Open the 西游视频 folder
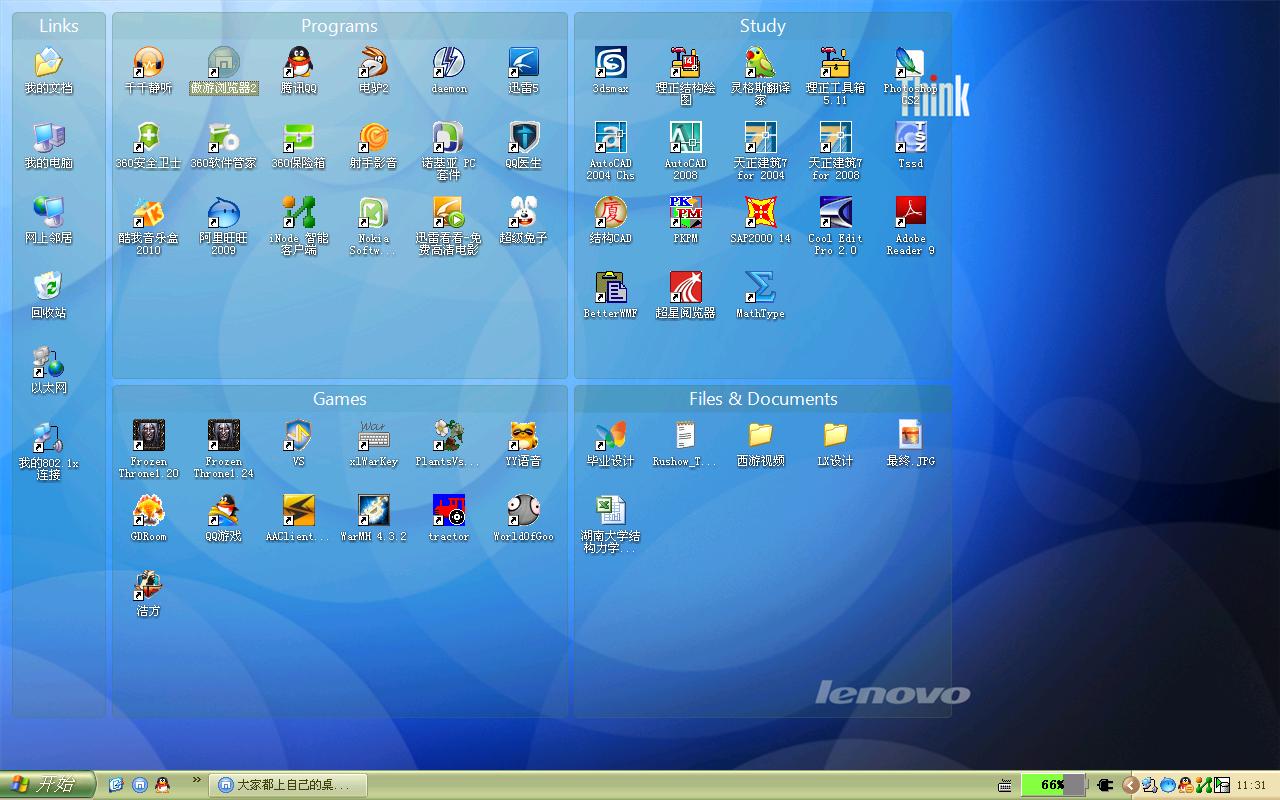1280x800 pixels. 760,443
